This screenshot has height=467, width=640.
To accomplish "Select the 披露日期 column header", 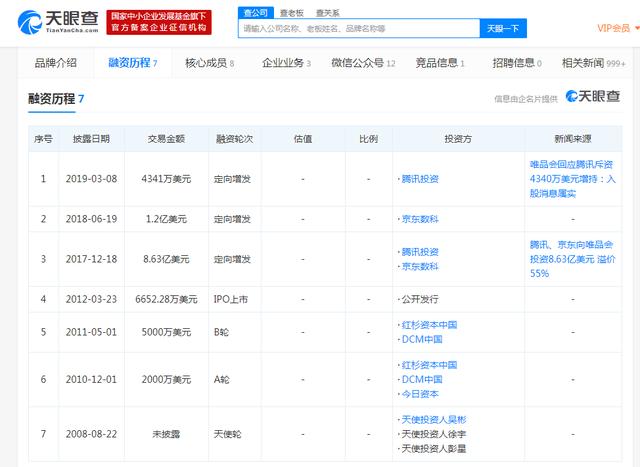I will pos(91,139).
